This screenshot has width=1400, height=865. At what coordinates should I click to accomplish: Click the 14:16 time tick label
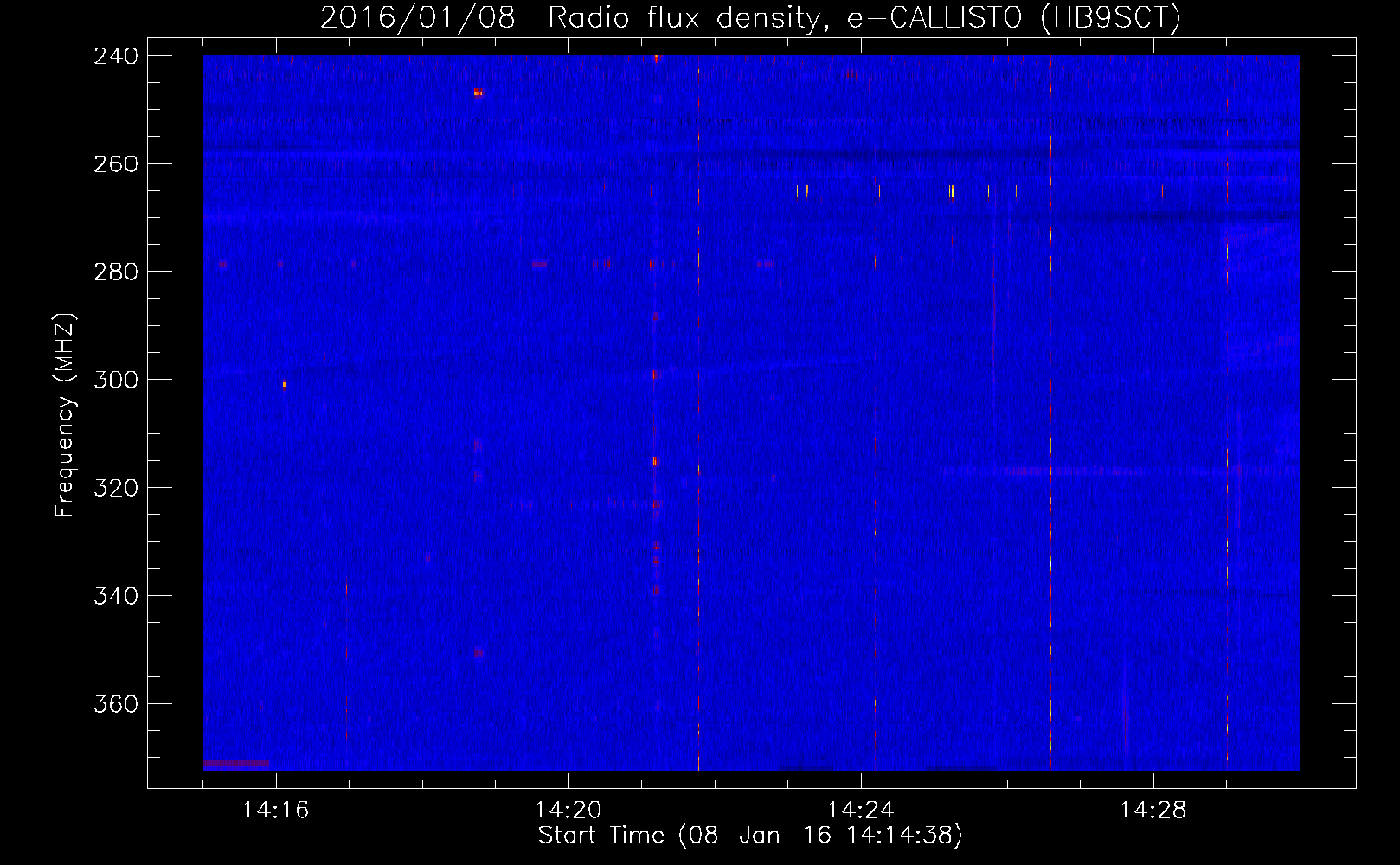276,811
